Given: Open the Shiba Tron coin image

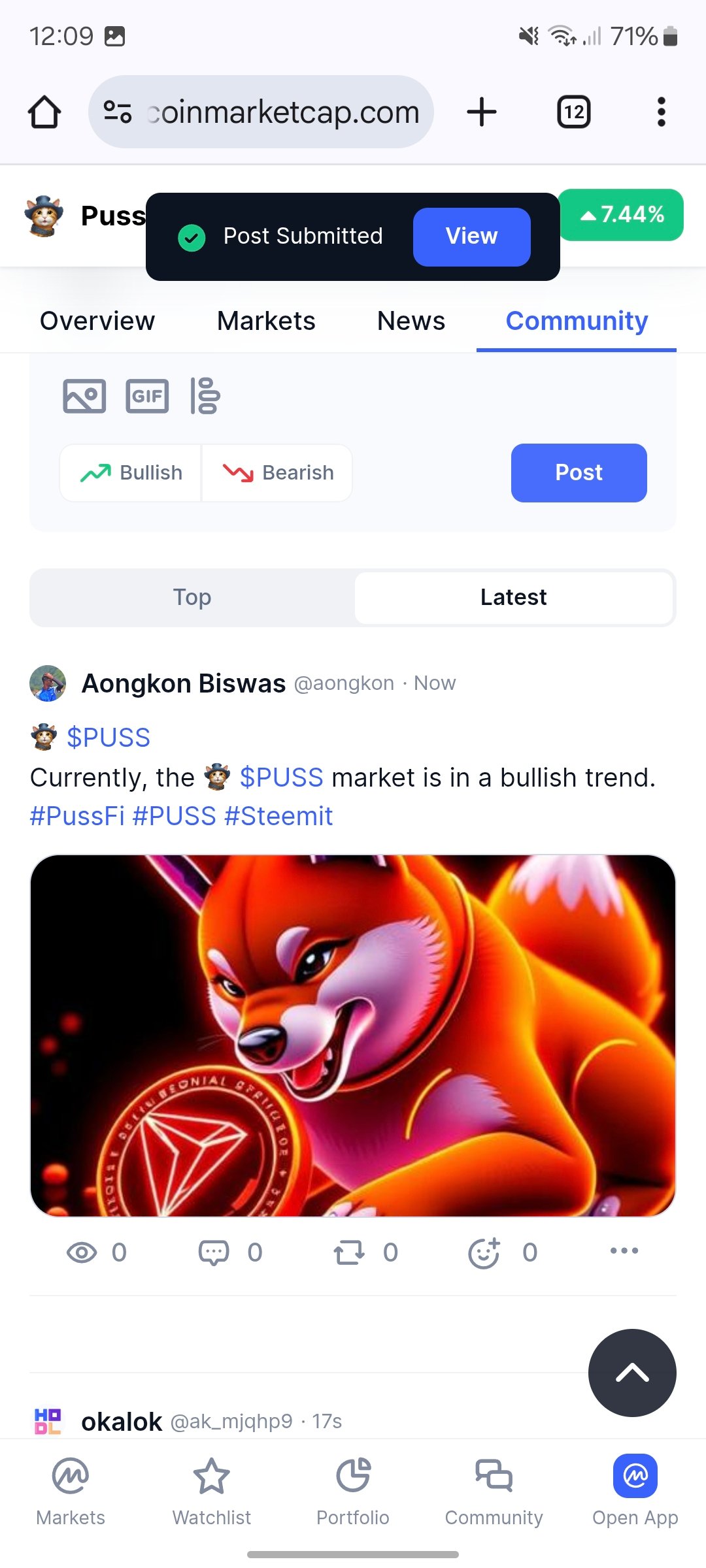Looking at the screenshot, I should [353, 1036].
